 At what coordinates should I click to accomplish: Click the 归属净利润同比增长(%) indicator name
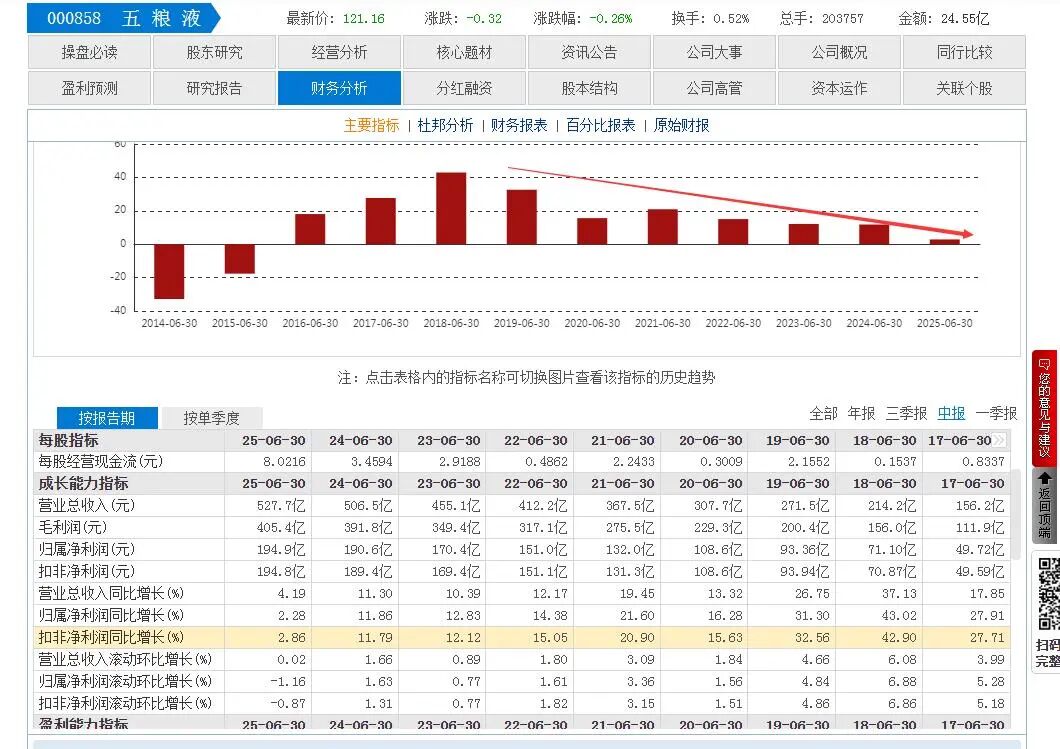111,615
